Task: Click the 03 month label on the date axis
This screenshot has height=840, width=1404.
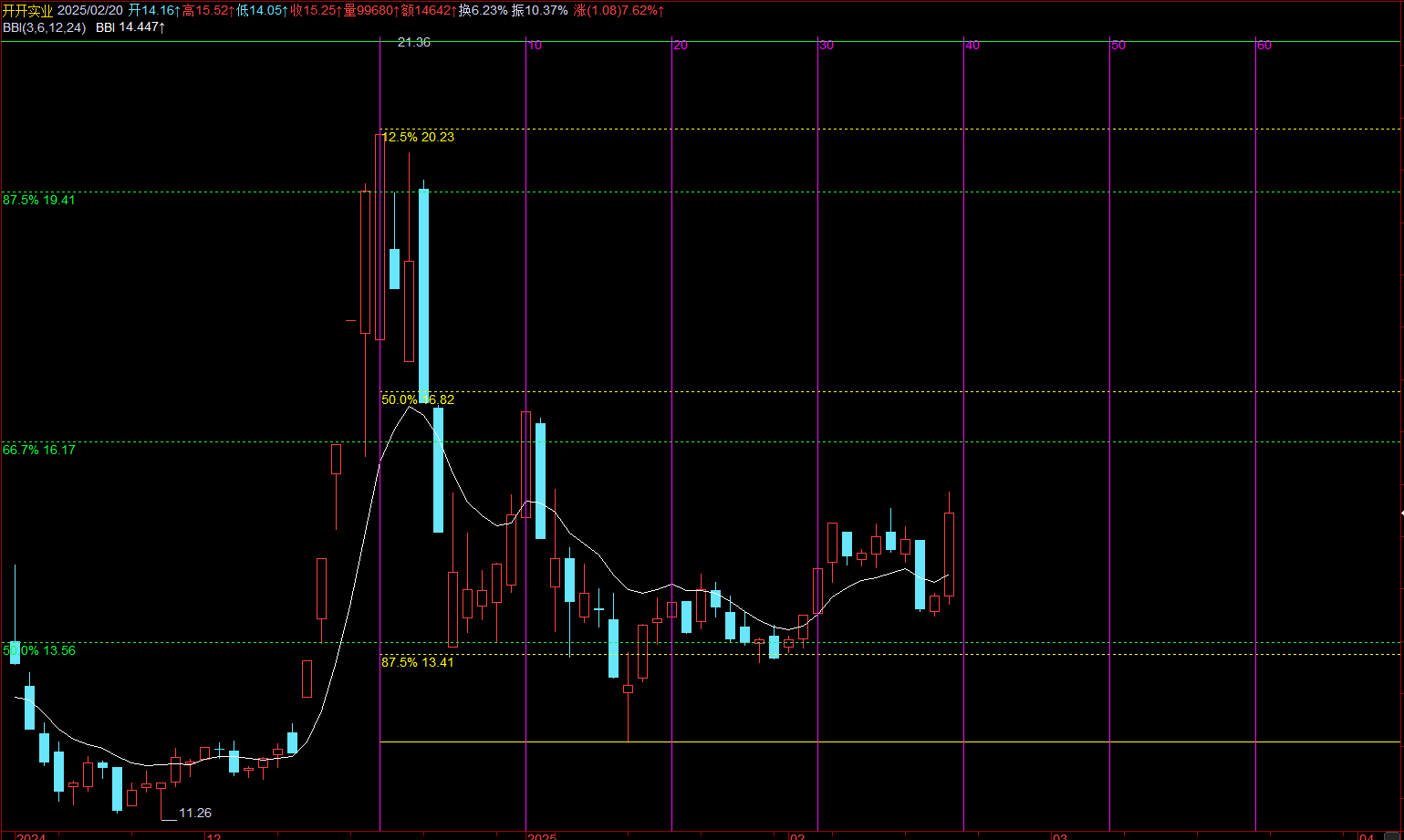Action: [x=1060, y=836]
